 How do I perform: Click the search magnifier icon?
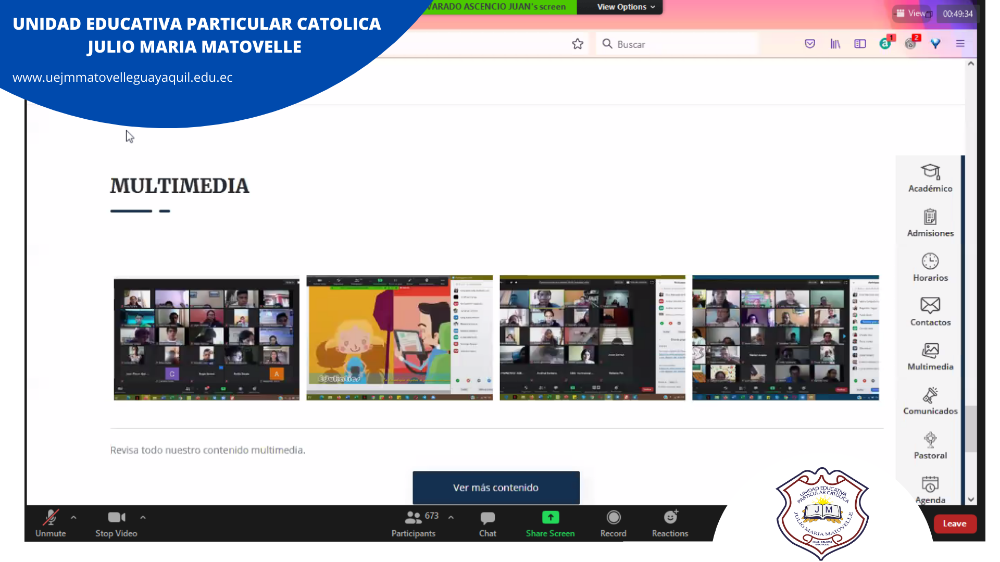(x=607, y=43)
